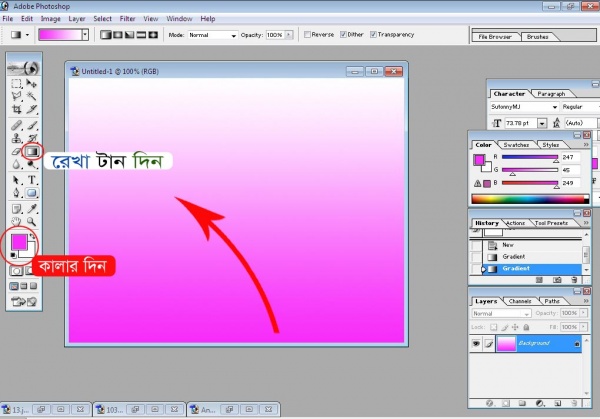Choose the Radial Gradient style icon
This screenshot has height=419, width=600.
(118, 35)
